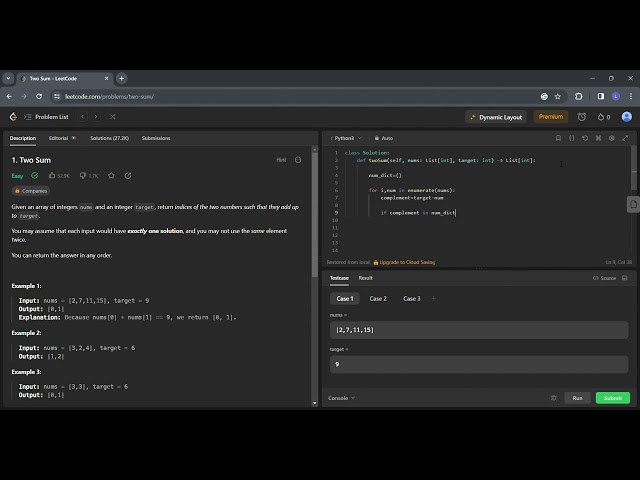
Task: Select test Case 1
Action: pos(344,299)
